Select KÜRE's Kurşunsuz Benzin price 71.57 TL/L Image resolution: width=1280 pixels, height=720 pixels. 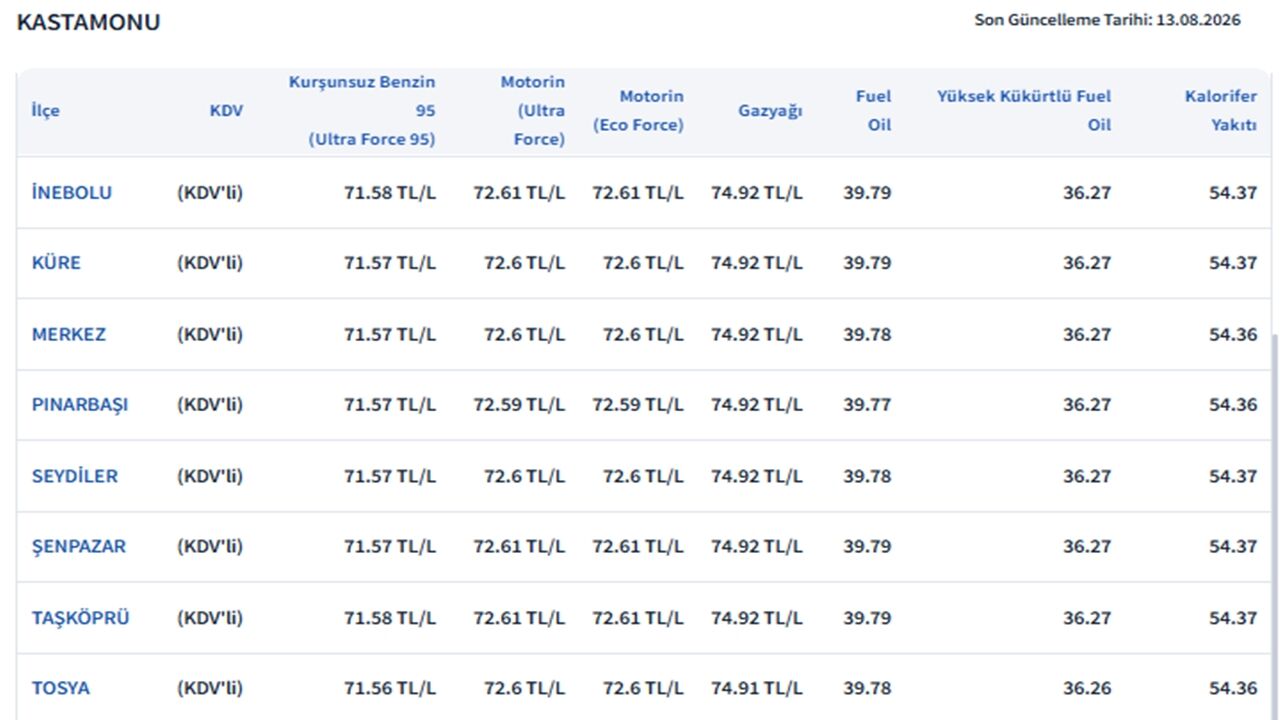click(390, 263)
